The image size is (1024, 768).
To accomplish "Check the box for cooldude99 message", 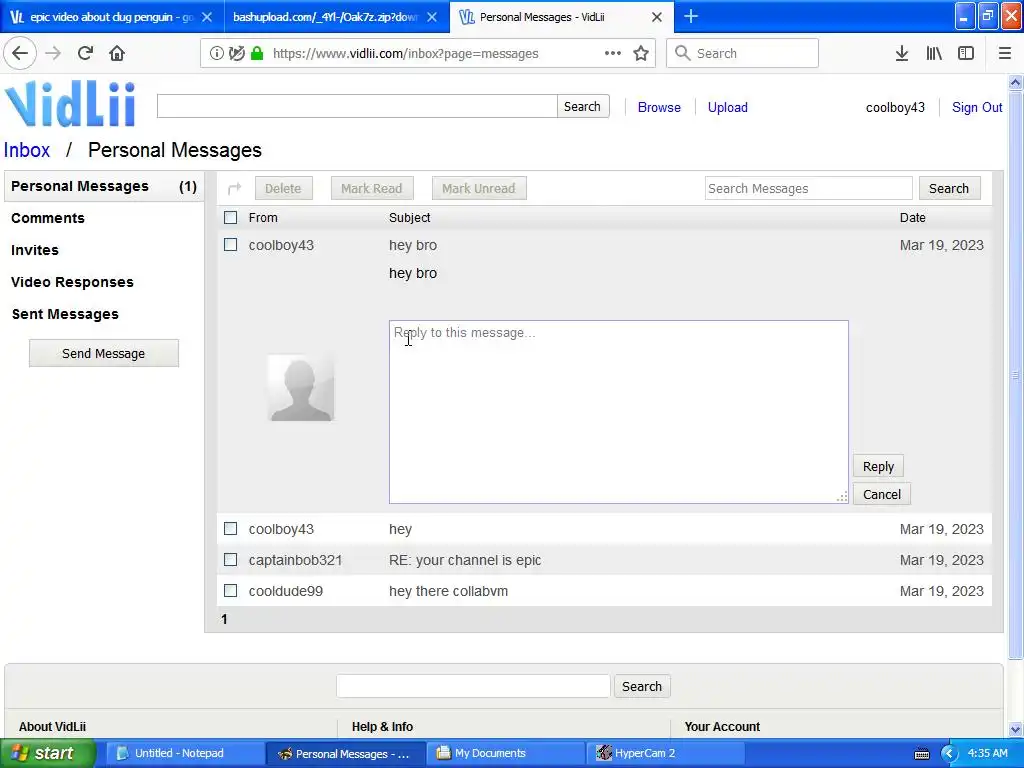I will click(231, 590).
